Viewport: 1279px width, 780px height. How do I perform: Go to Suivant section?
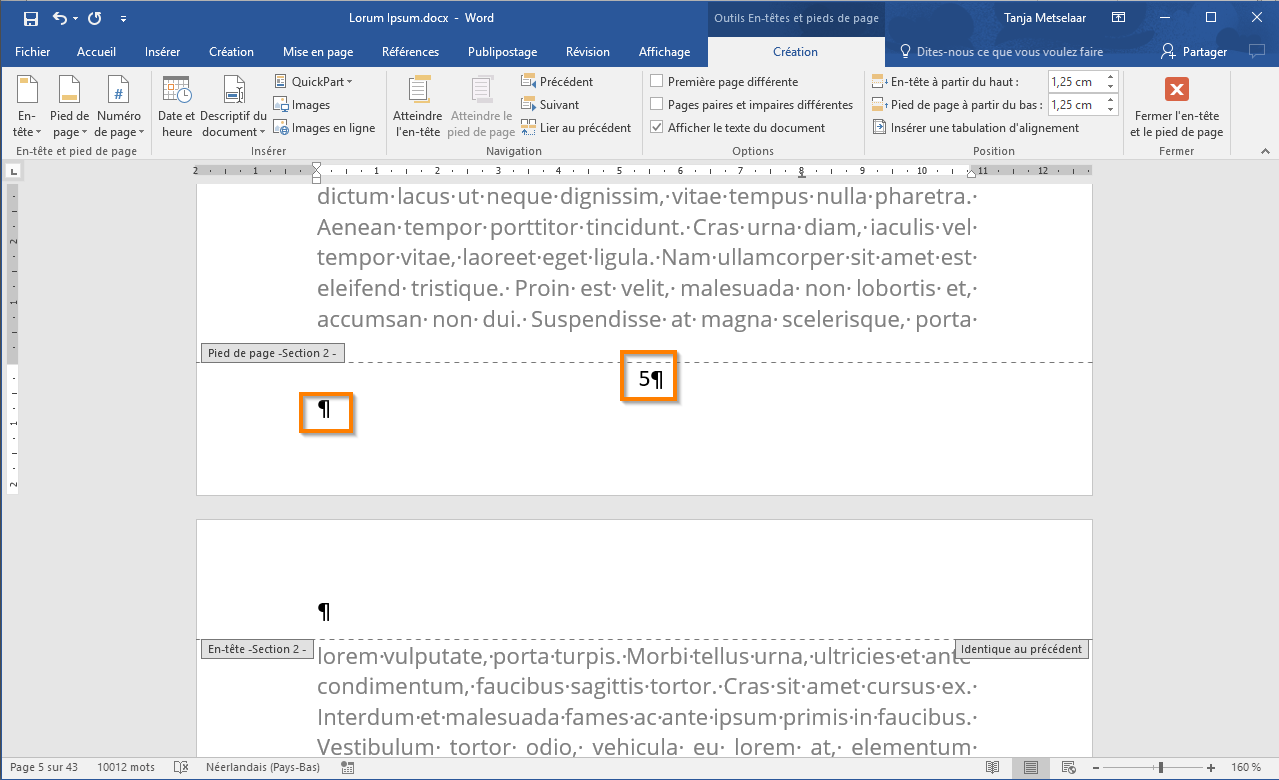pyautogui.click(x=550, y=104)
